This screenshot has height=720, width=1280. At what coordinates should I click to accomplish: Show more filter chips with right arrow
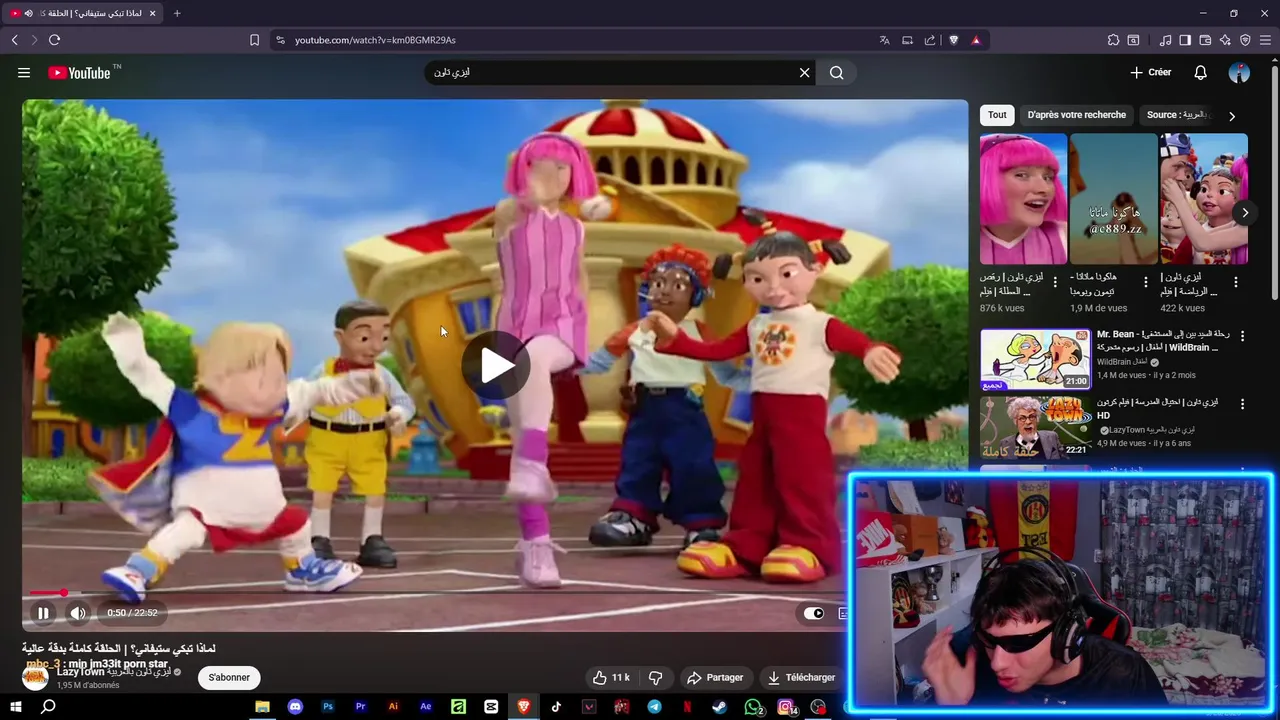point(1232,116)
